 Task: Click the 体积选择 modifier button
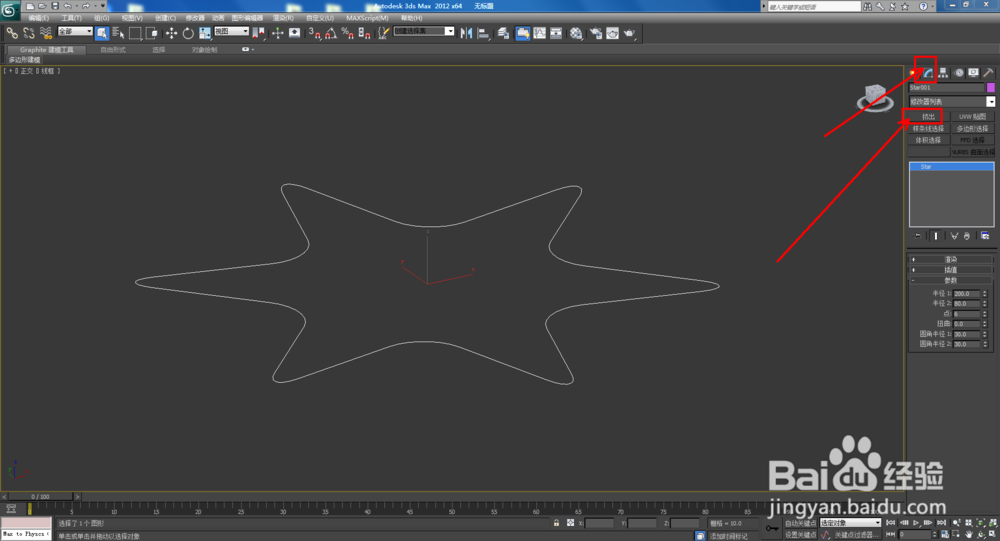click(929, 140)
